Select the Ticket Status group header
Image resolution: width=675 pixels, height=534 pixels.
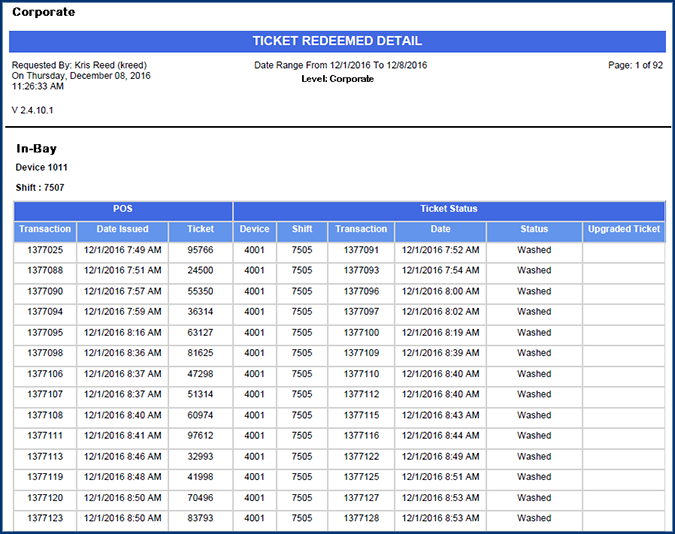pos(449,210)
